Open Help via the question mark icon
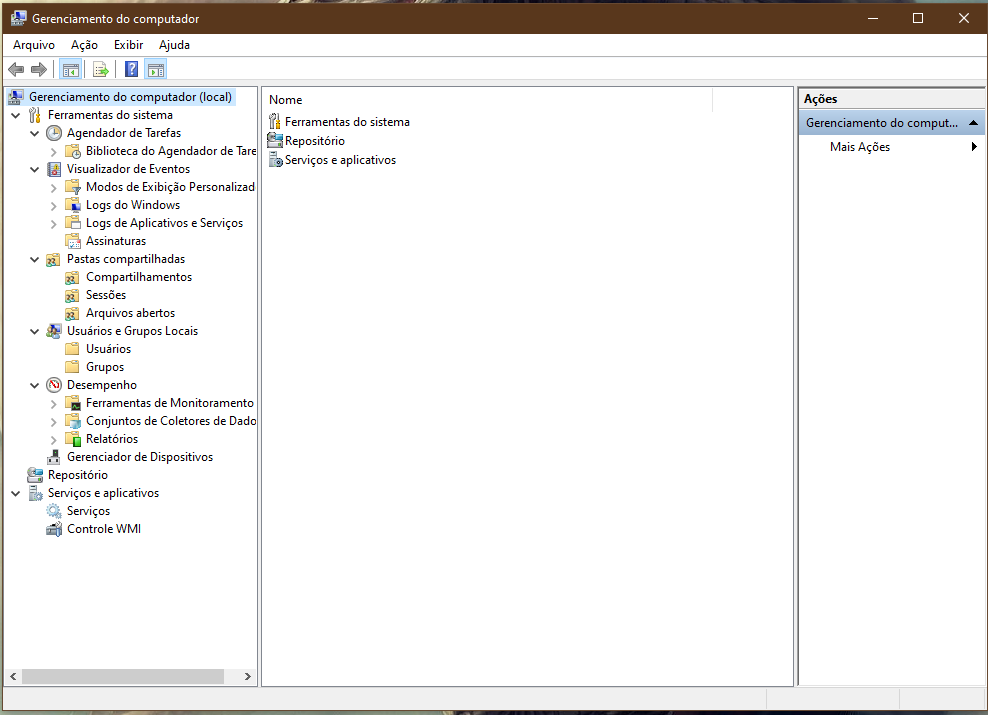Image resolution: width=988 pixels, height=715 pixels. pyautogui.click(x=131, y=69)
